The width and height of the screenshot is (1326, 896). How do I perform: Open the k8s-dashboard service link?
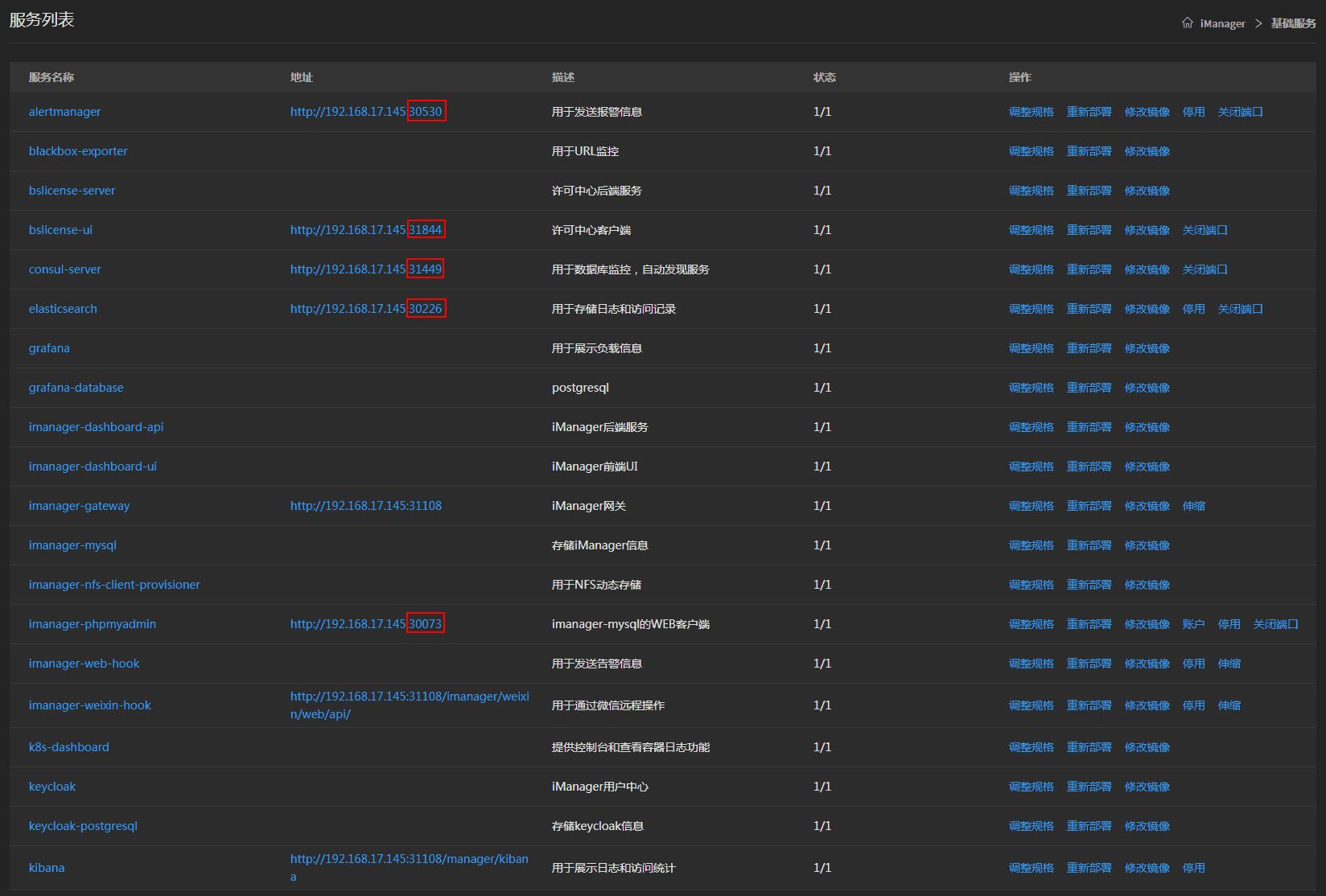pos(68,747)
